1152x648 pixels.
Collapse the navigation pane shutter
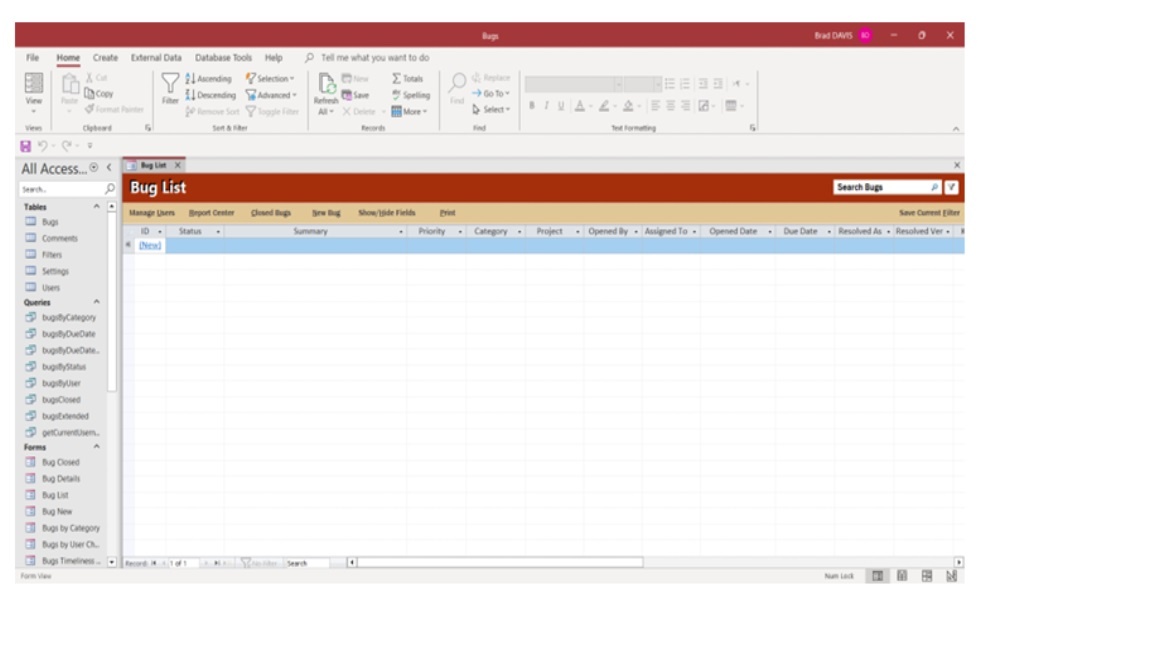pos(109,168)
